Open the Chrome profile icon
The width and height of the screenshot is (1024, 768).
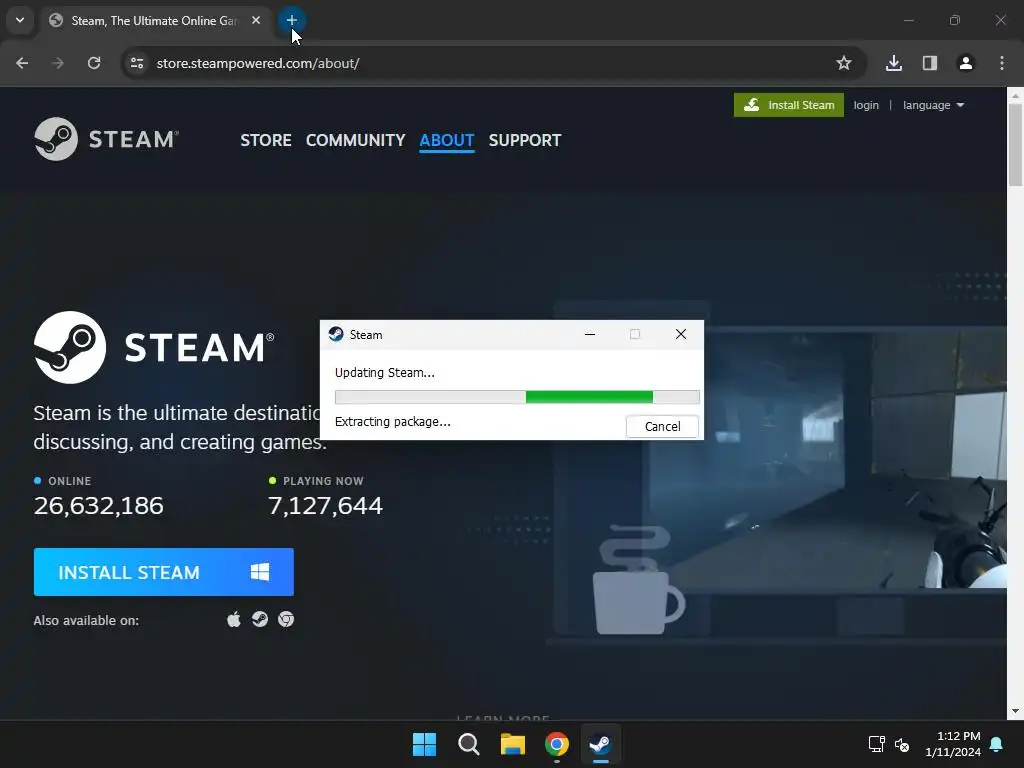(x=966, y=63)
